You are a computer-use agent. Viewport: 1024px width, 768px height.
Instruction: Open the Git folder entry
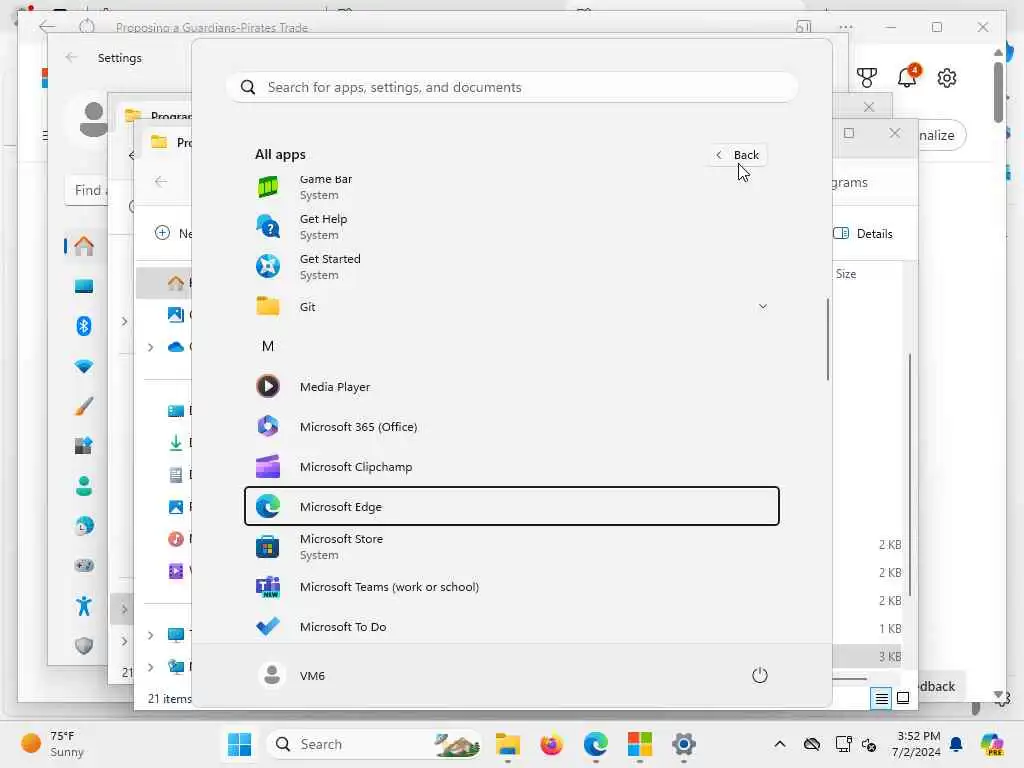pos(511,306)
